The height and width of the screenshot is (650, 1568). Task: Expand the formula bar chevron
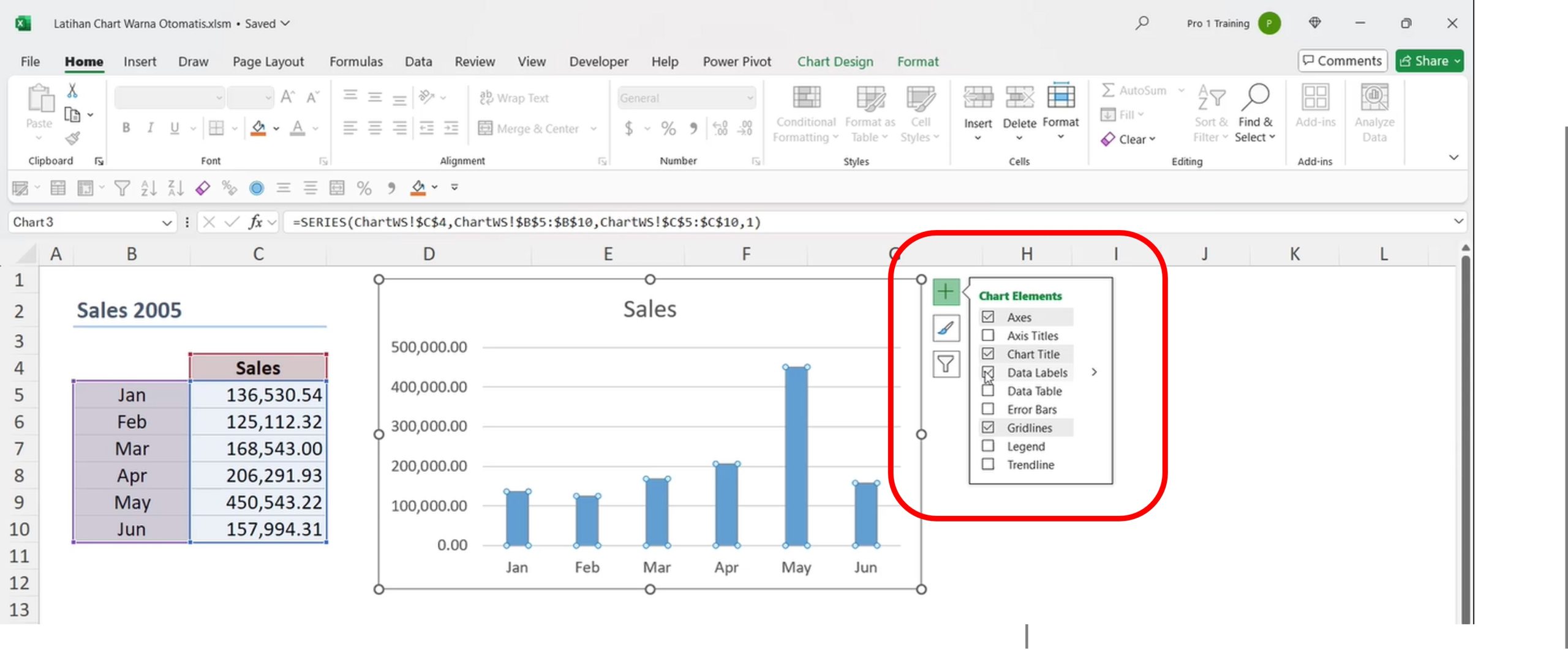point(1458,222)
